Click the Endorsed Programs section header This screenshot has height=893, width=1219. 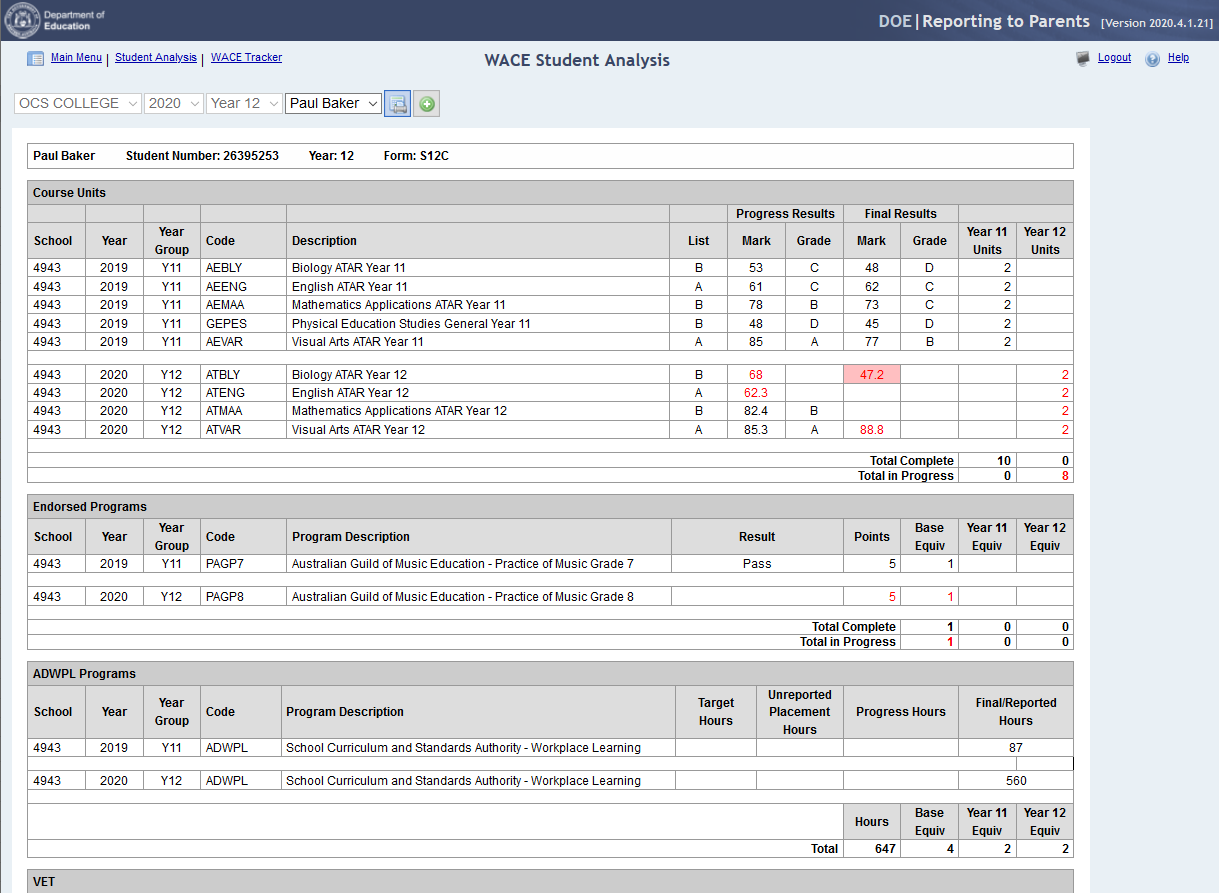click(x=90, y=507)
